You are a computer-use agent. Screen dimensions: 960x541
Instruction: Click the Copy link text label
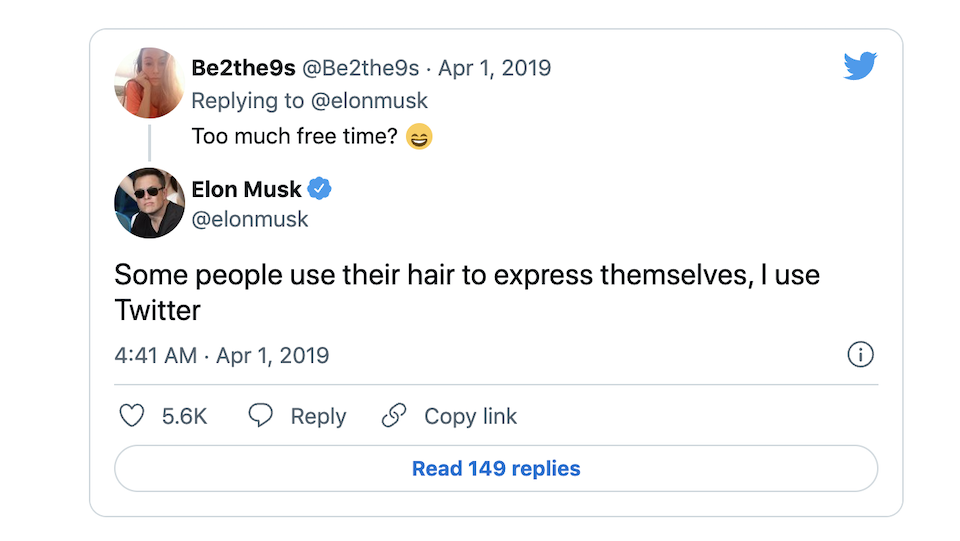470,416
